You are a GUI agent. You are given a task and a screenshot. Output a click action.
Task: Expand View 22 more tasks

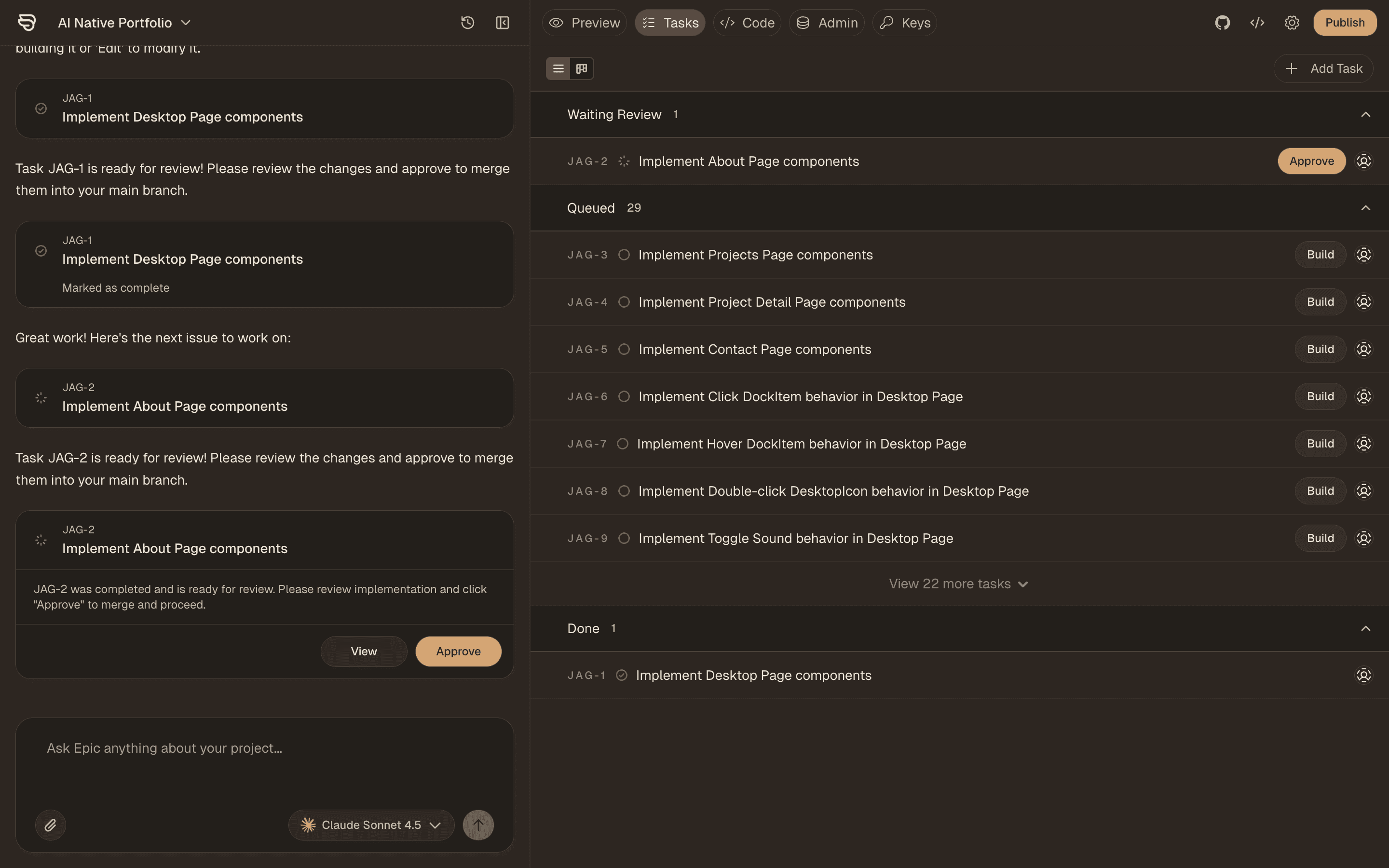point(957,583)
